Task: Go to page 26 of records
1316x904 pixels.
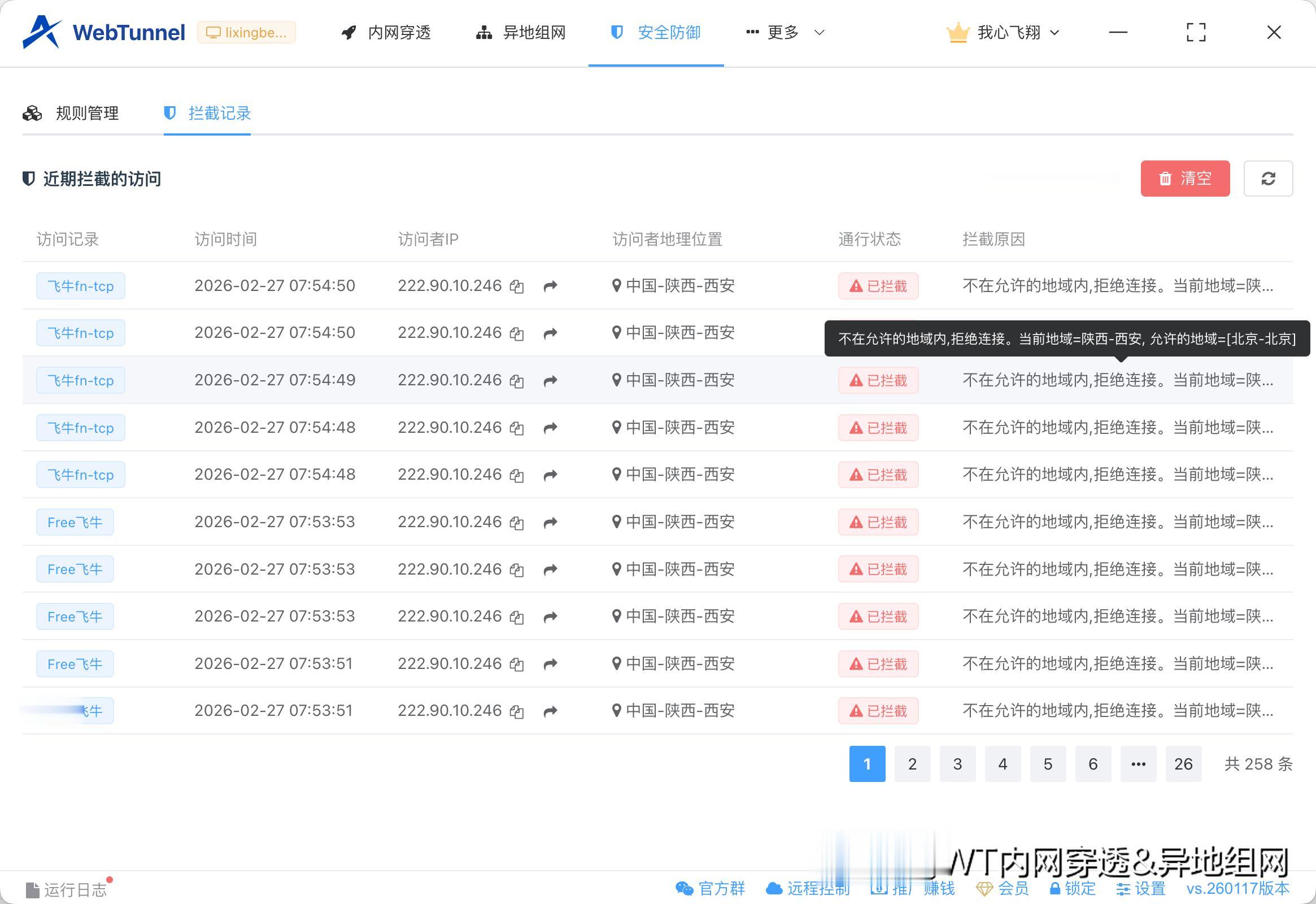Action: [1183, 763]
